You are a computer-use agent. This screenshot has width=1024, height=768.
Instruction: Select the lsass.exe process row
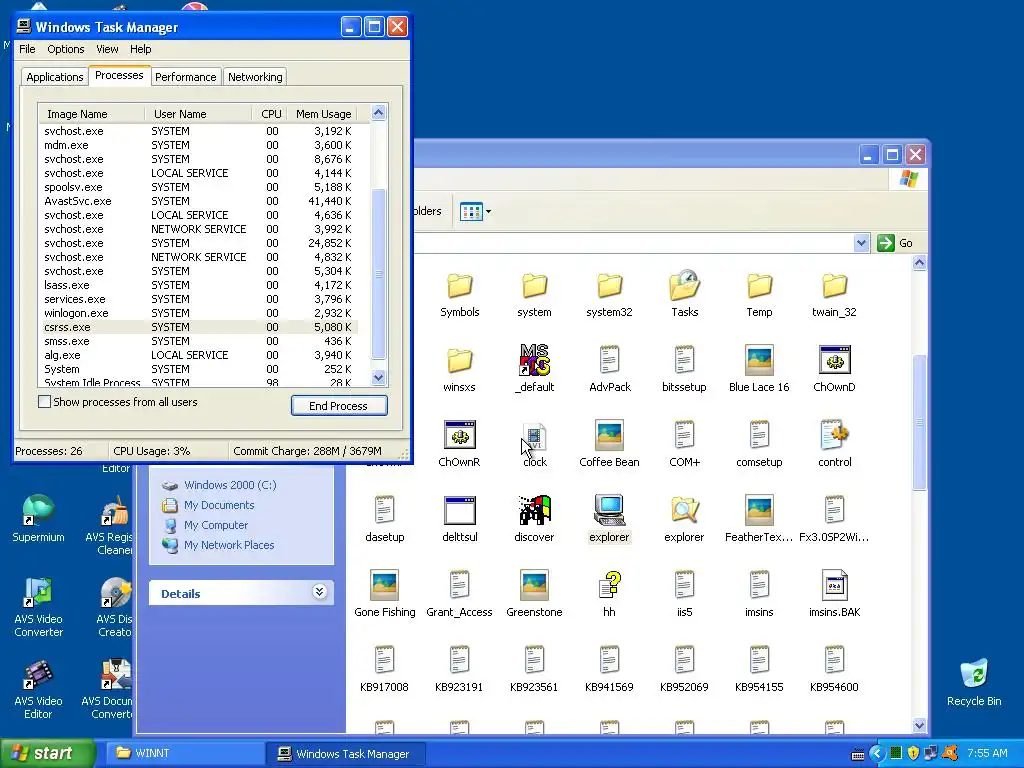click(x=199, y=285)
